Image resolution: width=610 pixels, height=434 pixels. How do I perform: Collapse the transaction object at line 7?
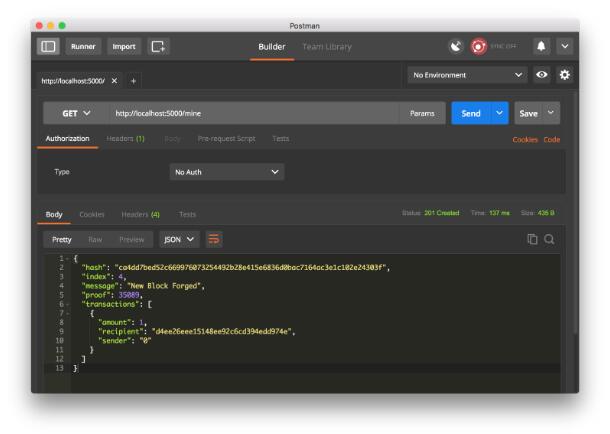click(67, 313)
